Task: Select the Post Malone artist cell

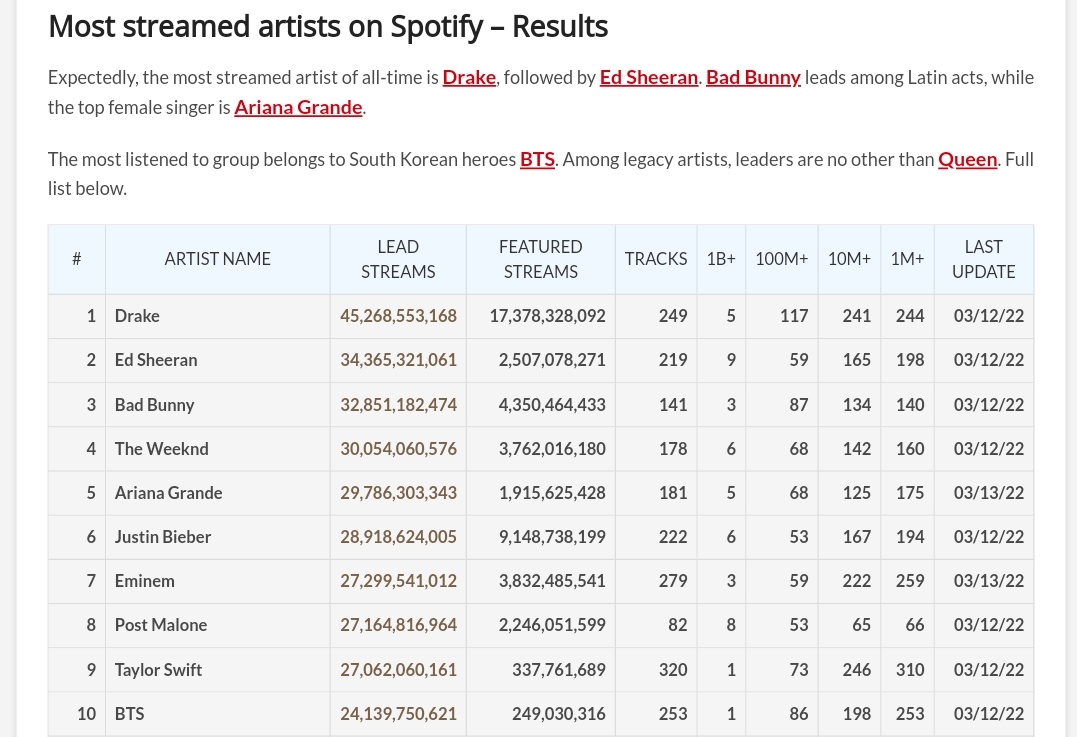Action: pos(218,625)
